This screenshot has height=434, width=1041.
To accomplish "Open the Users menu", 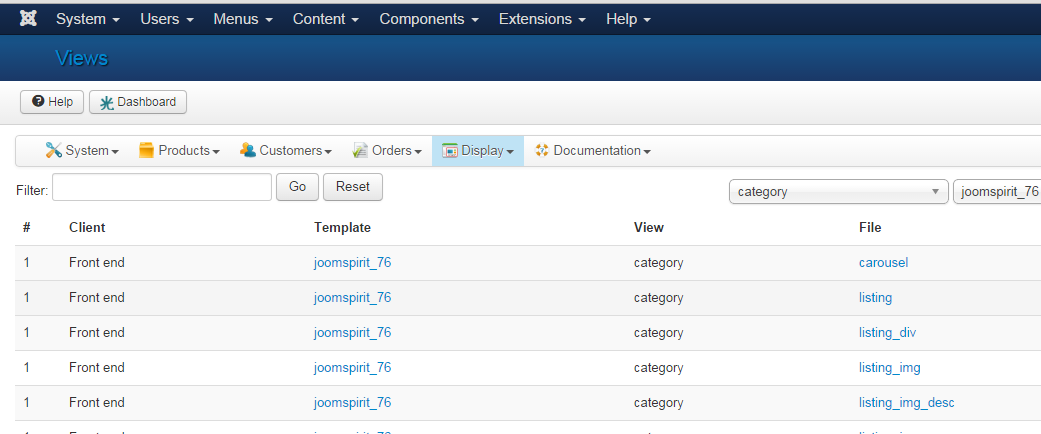I will [167, 19].
